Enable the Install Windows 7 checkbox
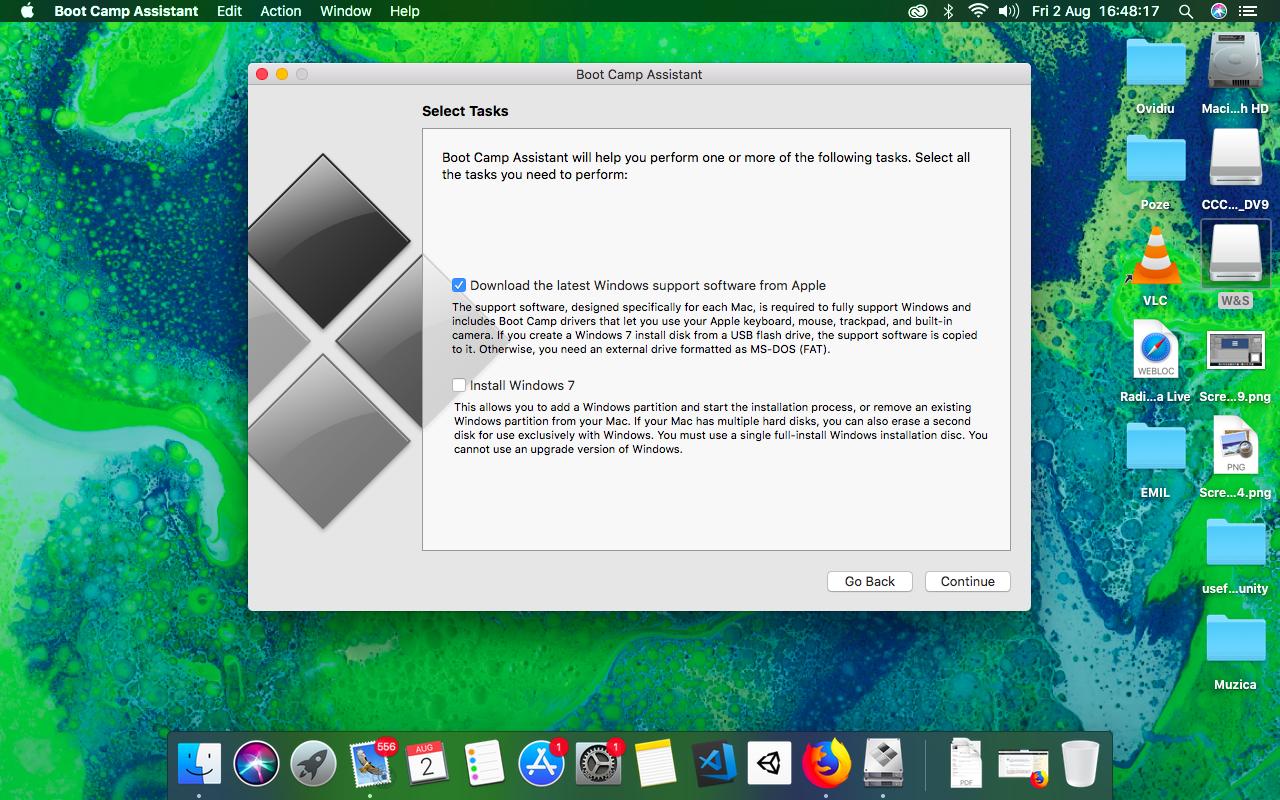1280x800 pixels. [x=459, y=385]
